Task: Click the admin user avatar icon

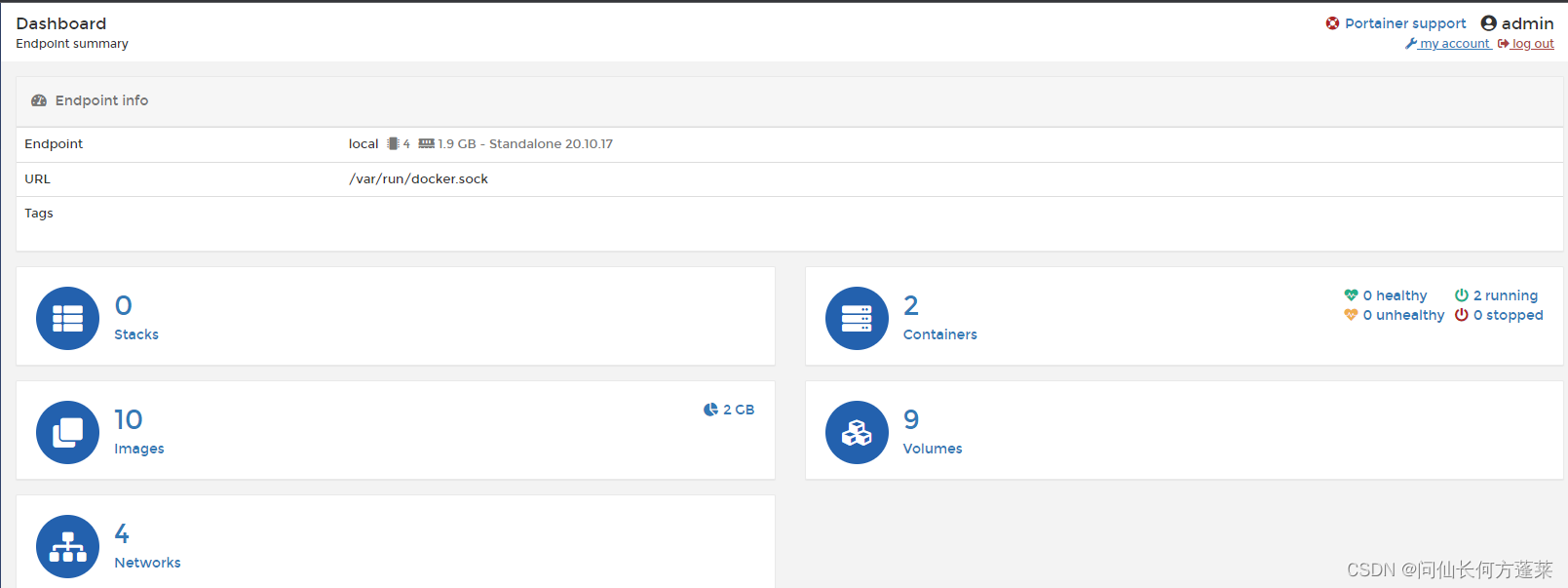Action: pyautogui.click(x=1488, y=23)
